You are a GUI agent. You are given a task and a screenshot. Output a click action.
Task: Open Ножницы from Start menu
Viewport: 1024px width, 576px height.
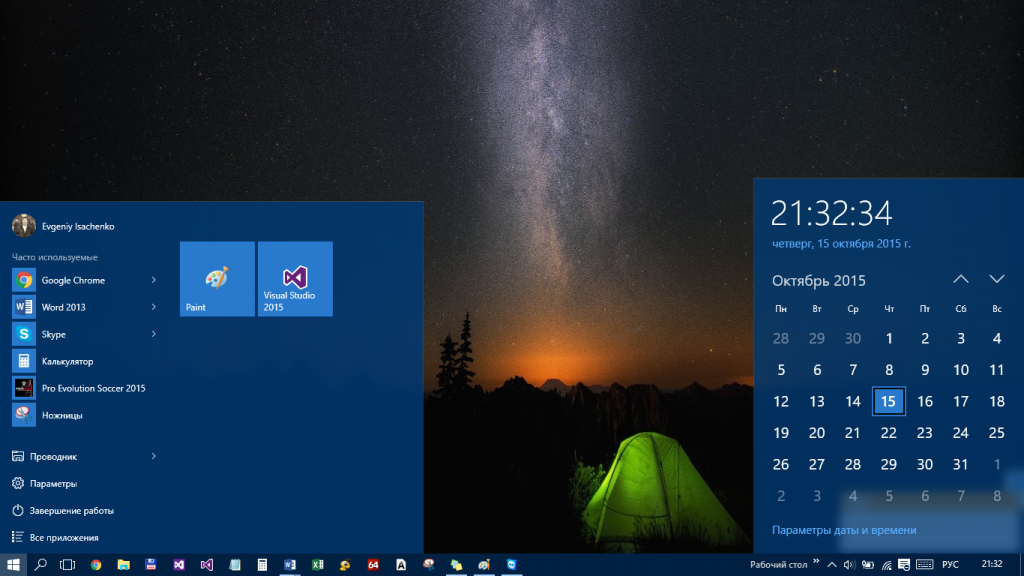(x=85, y=415)
